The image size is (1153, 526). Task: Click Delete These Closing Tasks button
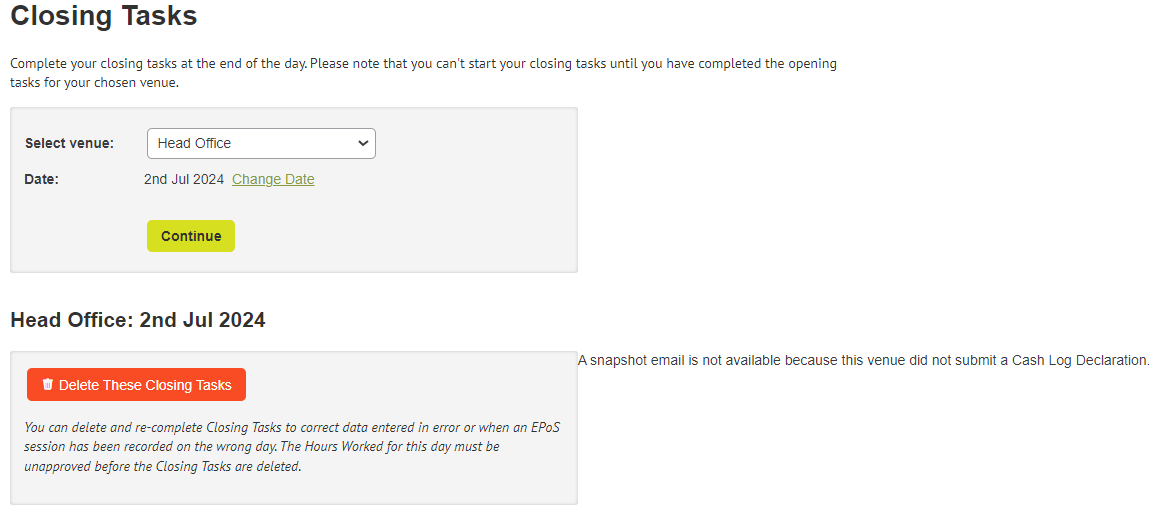click(x=136, y=385)
